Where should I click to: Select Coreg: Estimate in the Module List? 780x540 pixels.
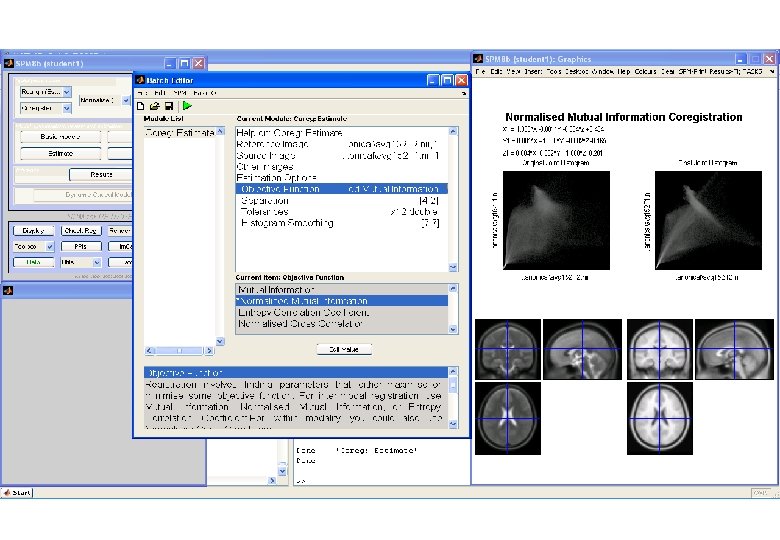tap(180, 133)
